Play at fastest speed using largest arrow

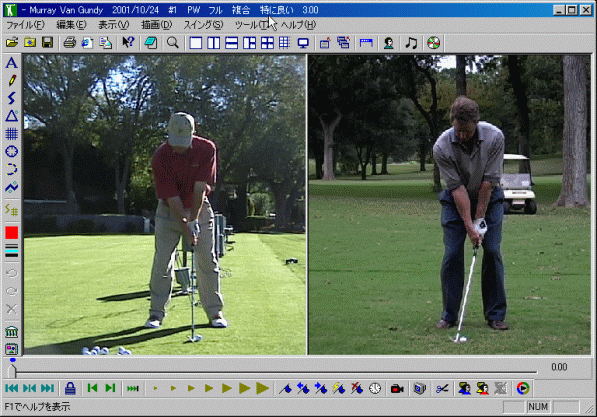262,388
